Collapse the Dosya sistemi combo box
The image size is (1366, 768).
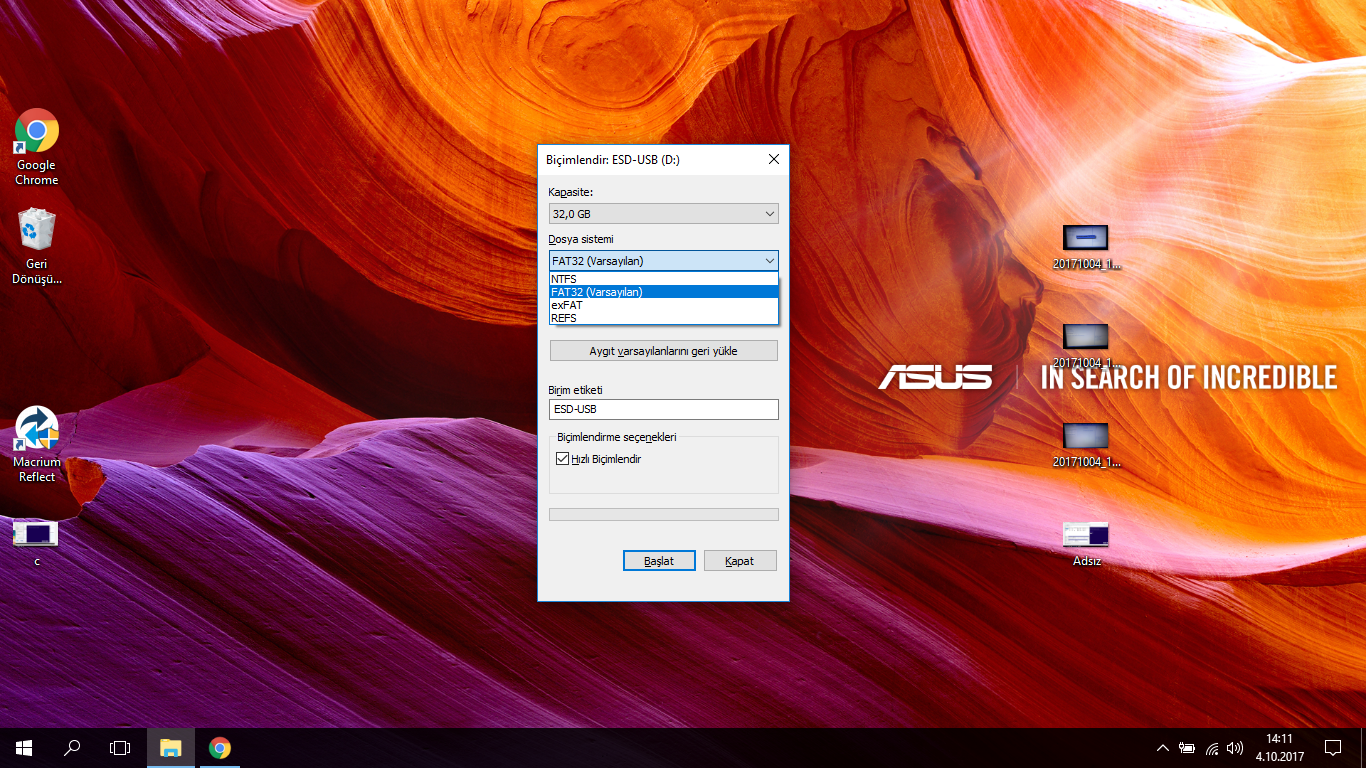pos(664,261)
